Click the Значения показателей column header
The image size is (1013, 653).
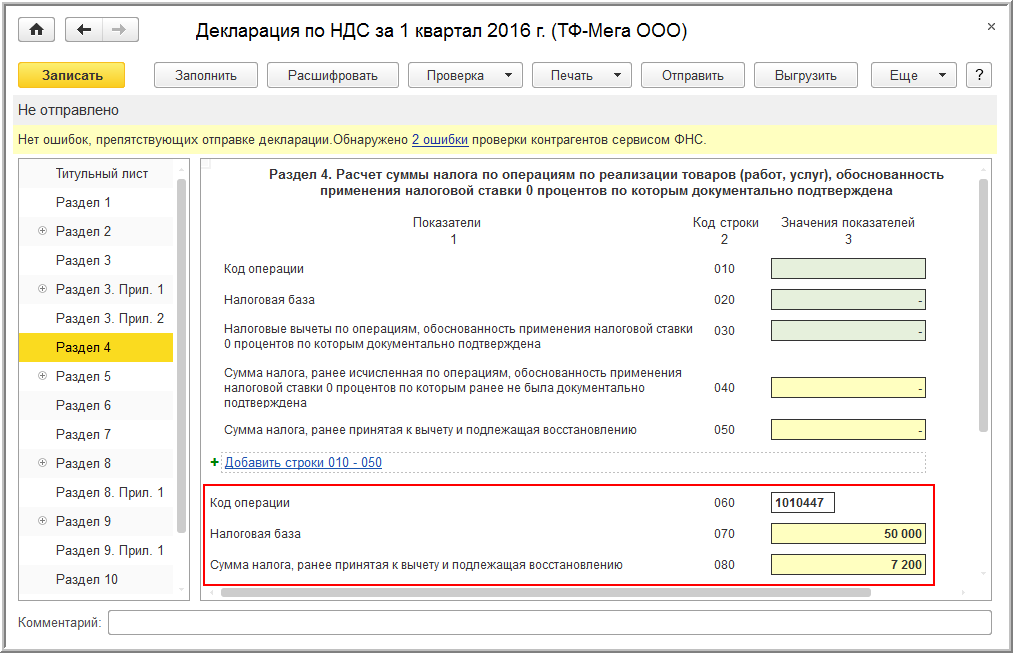848,222
